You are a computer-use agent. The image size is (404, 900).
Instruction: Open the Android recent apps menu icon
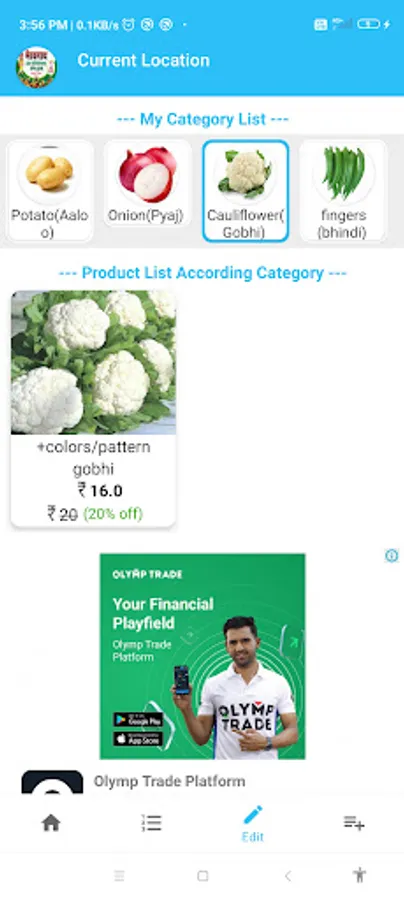tap(119, 876)
